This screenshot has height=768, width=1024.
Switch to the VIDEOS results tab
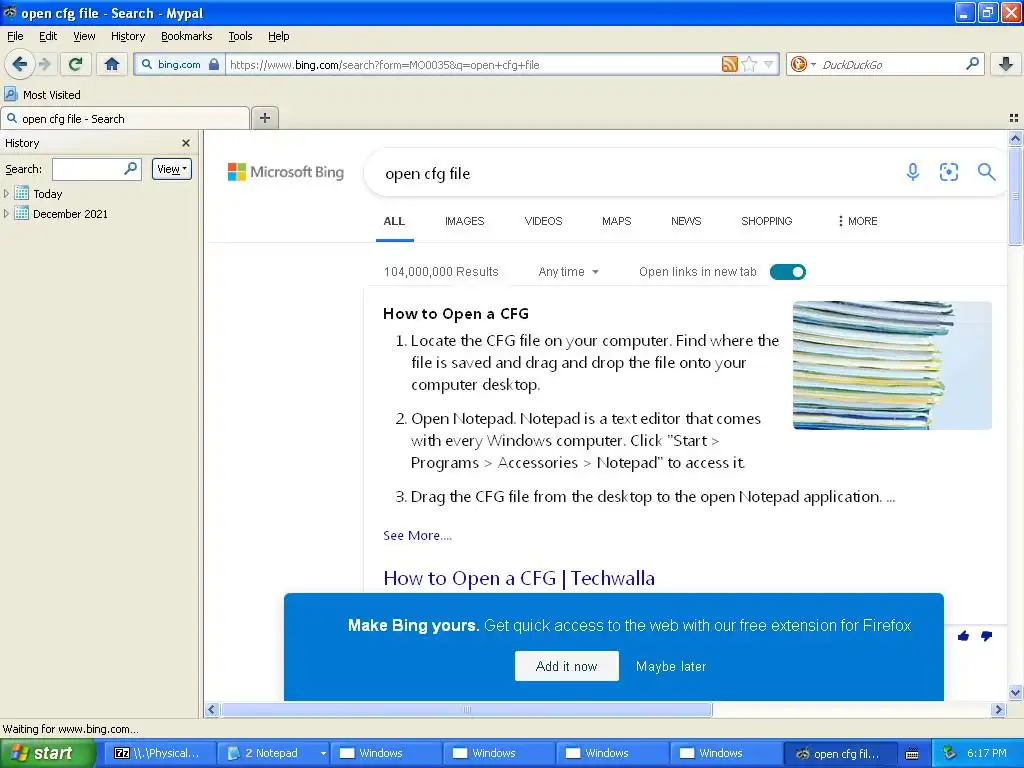[x=543, y=221]
